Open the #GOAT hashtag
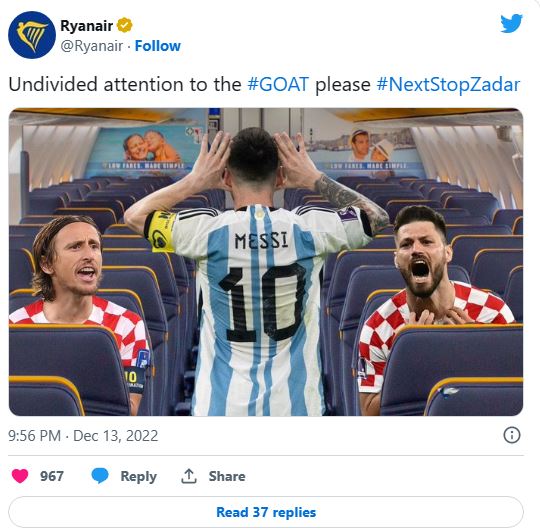This screenshot has height=530, width=540. pyautogui.click(x=278, y=84)
